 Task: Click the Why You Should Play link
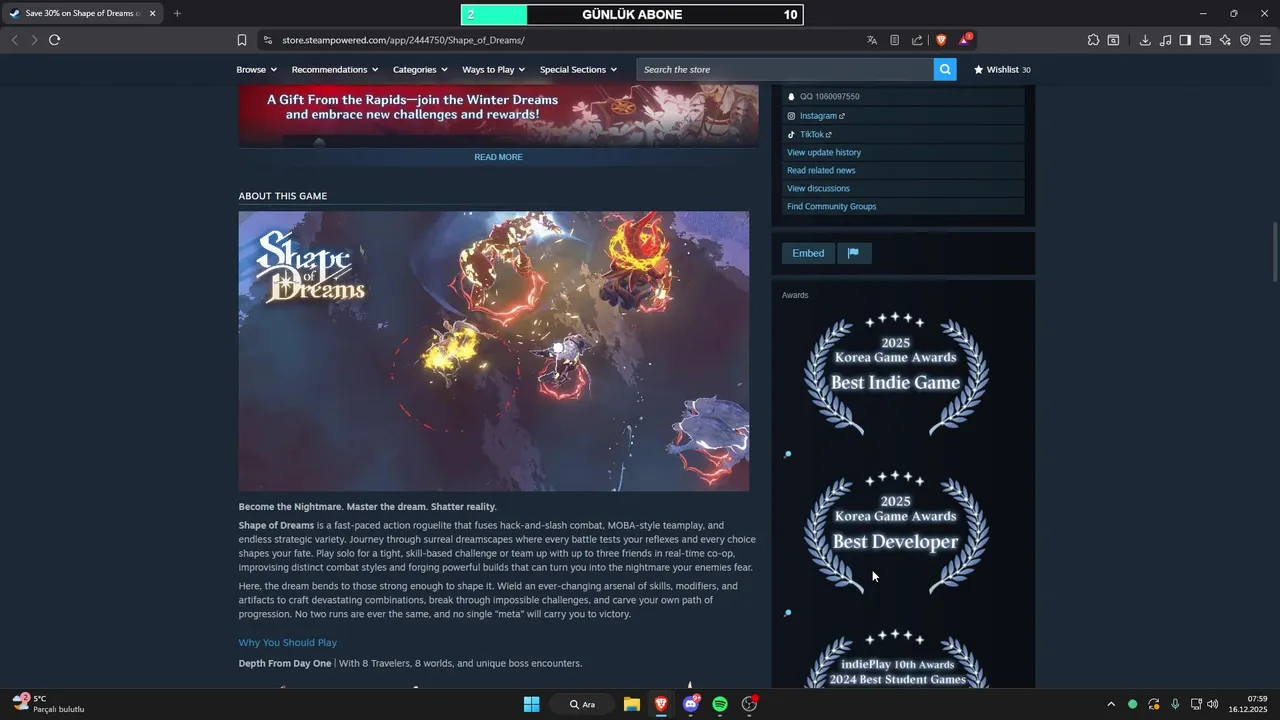point(288,642)
